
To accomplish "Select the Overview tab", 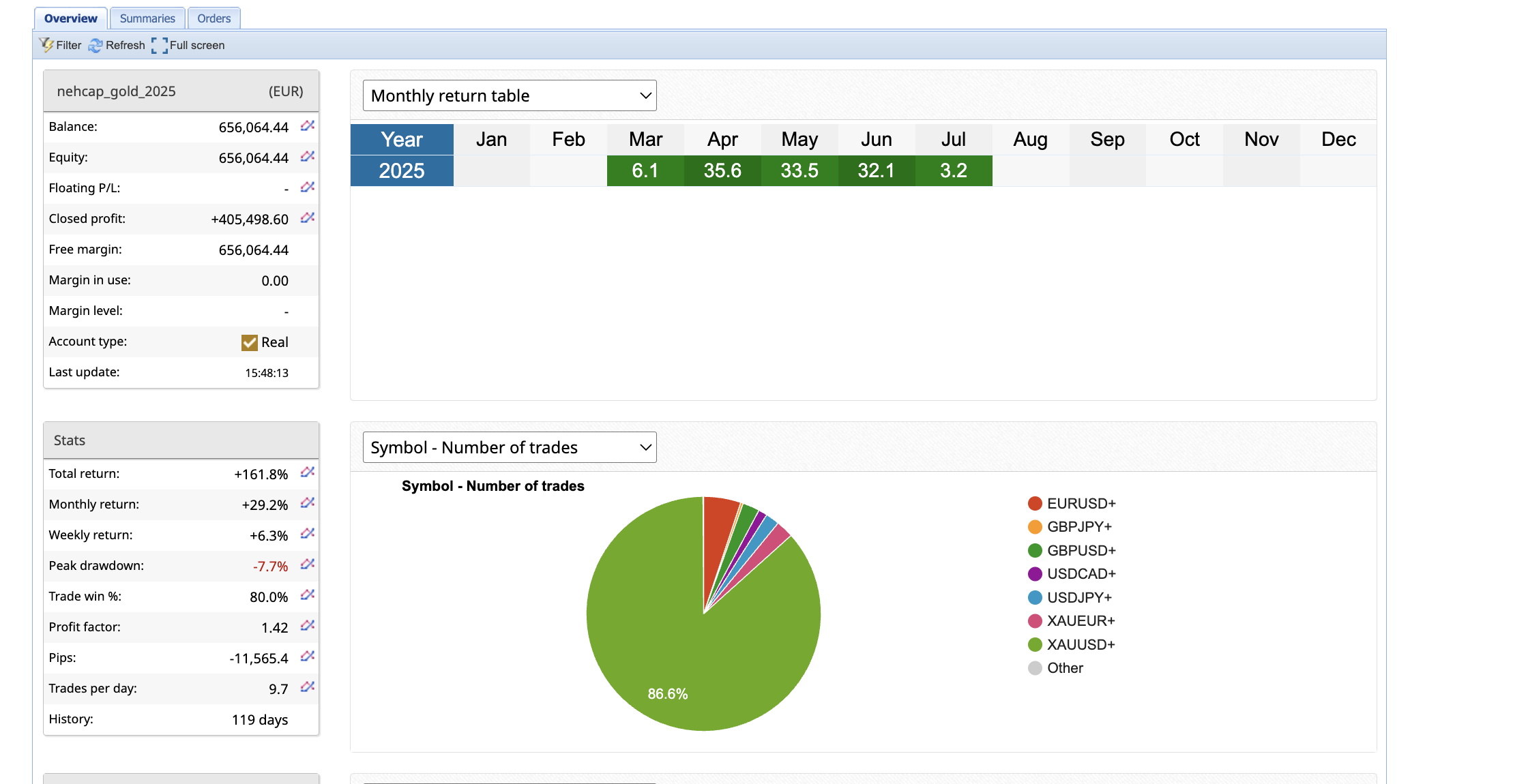I will tap(70, 18).
